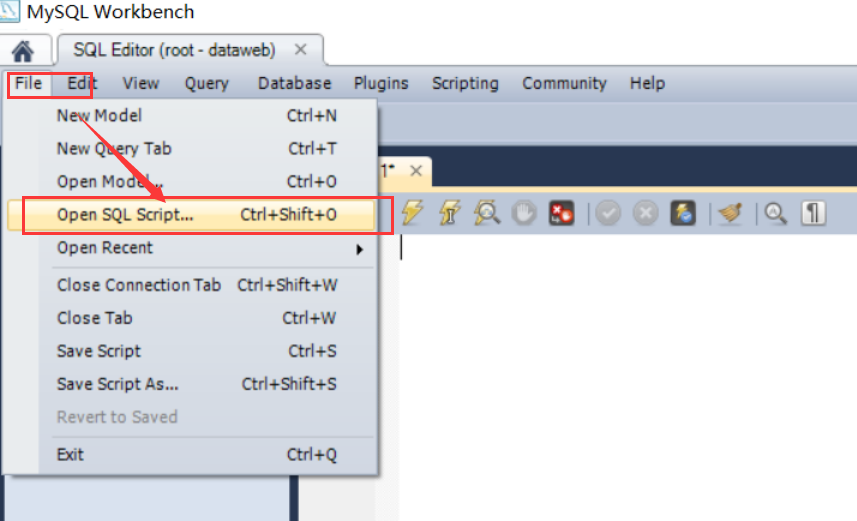This screenshot has width=857, height=521.
Task: Open the View menu
Action: 140,83
